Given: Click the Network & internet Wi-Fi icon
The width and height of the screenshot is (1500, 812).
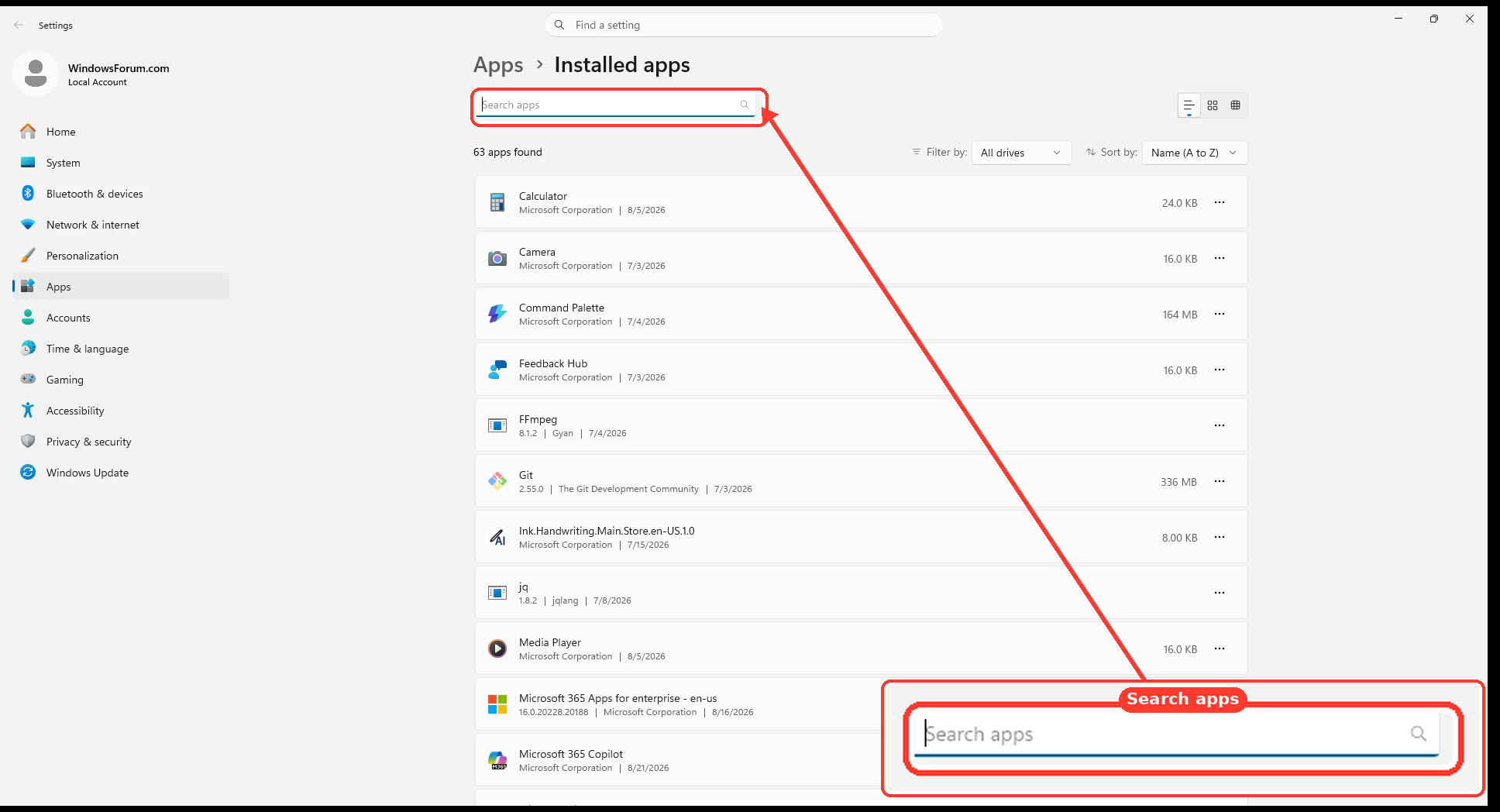Looking at the screenshot, I should (28, 225).
